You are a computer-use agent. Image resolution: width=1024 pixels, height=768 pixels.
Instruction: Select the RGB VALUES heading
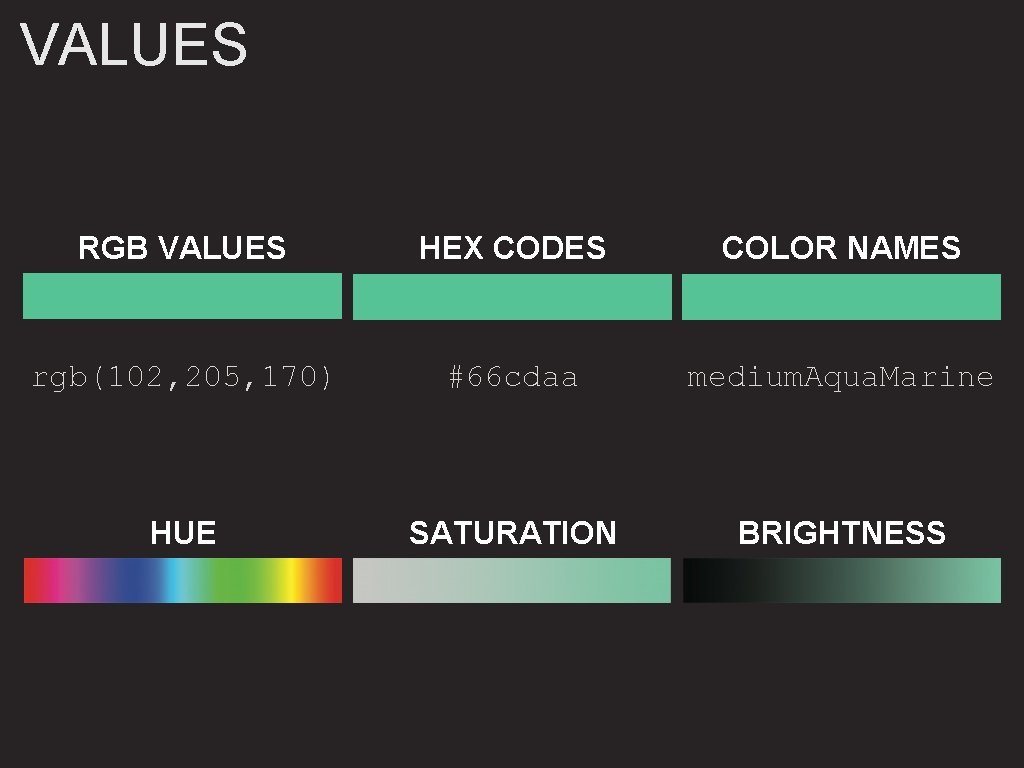182,248
